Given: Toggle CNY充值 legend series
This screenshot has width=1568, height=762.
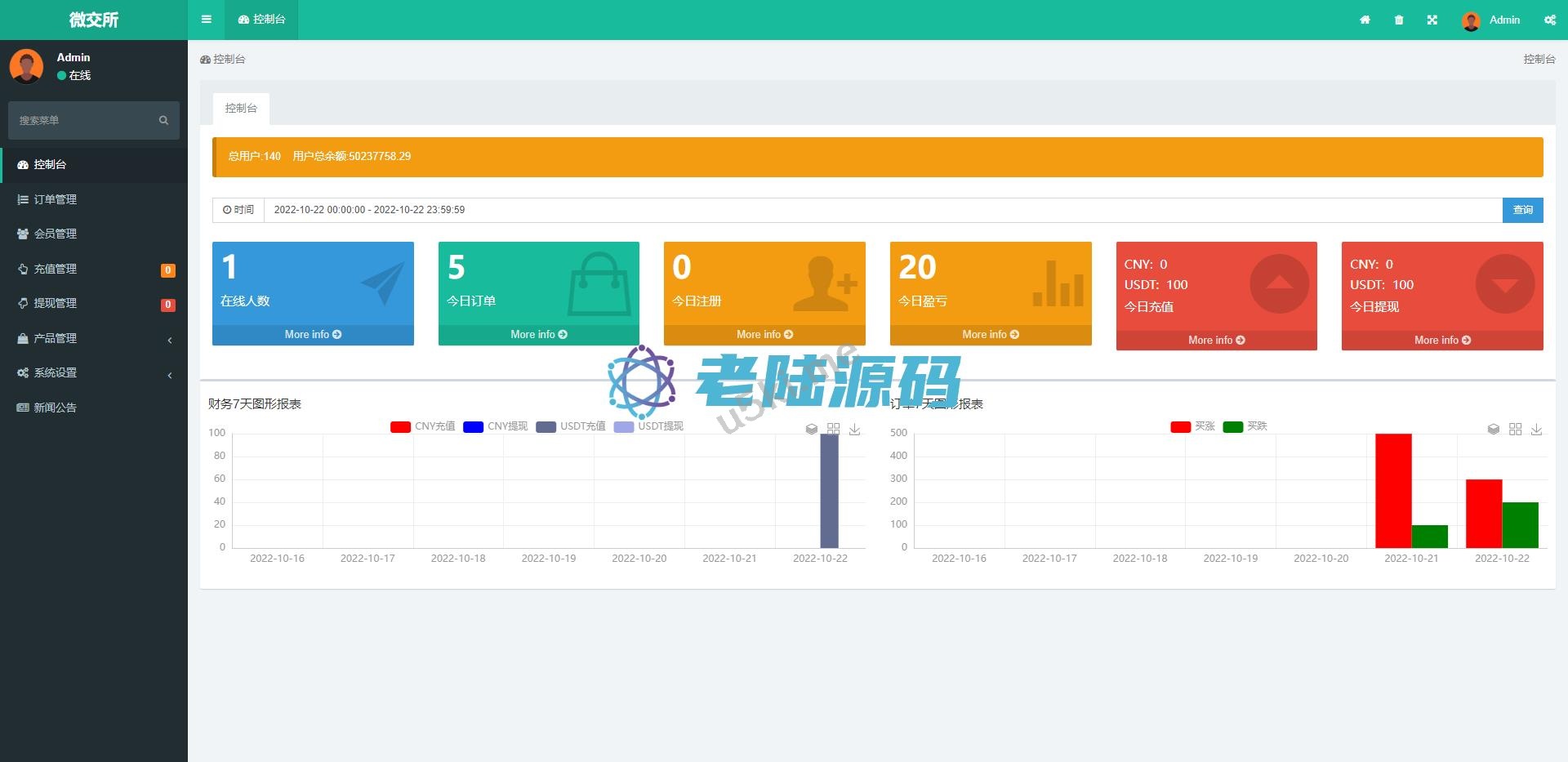Looking at the screenshot, I should point(423,426).
